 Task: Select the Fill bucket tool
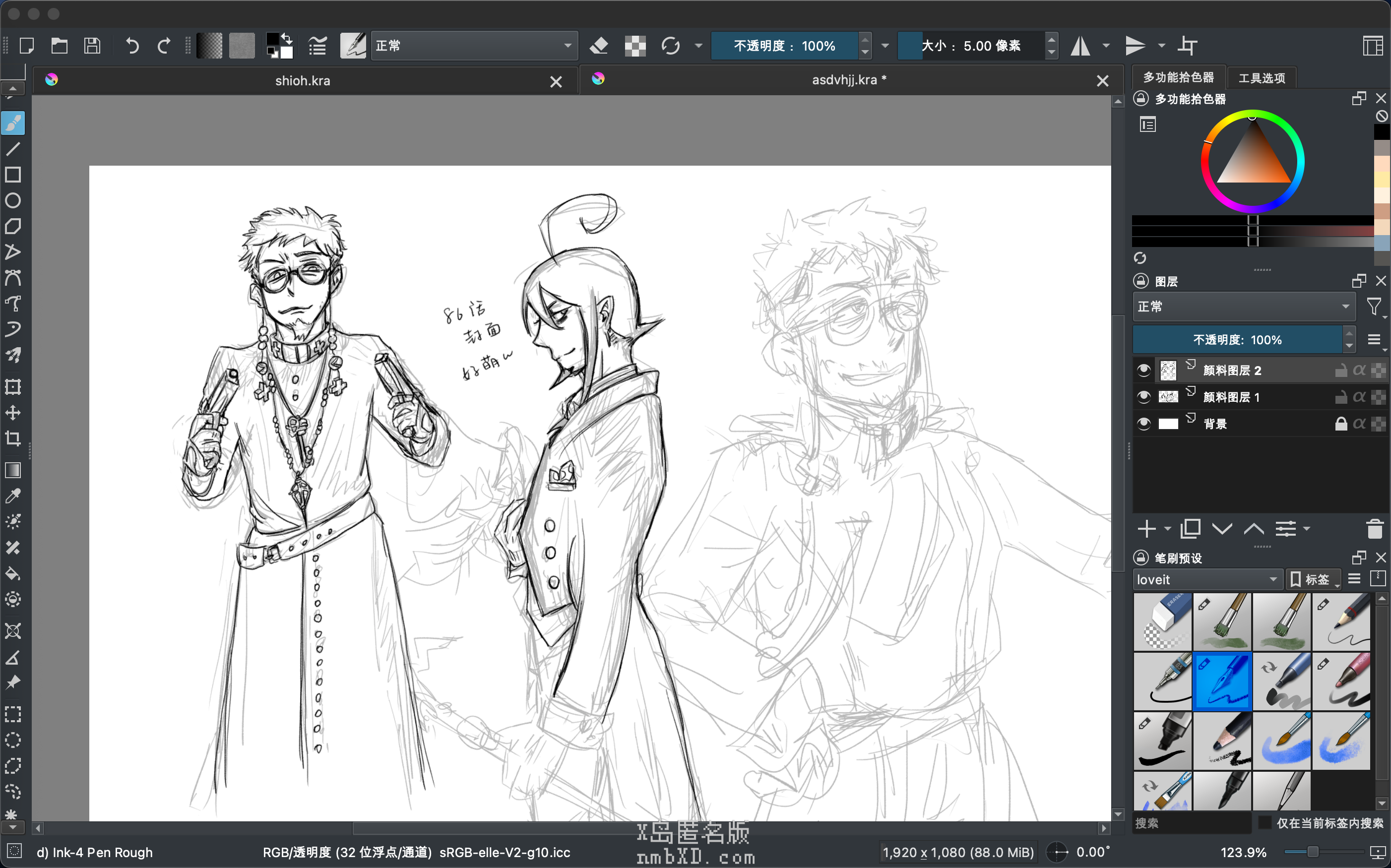12,573
